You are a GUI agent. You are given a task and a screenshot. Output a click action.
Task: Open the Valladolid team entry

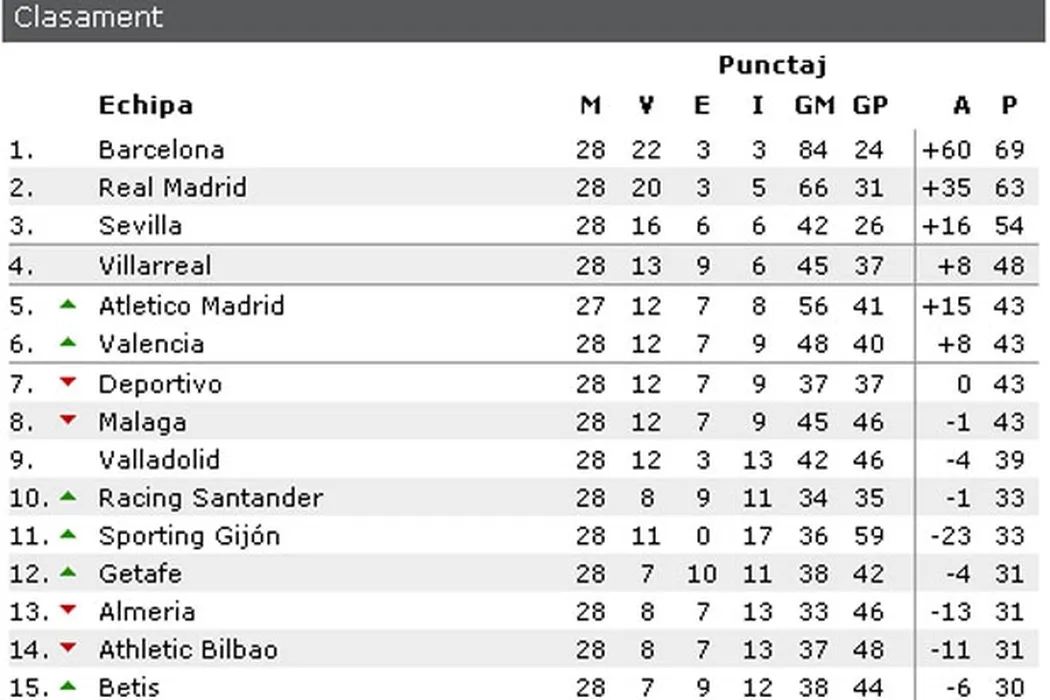tap(159, 460)
